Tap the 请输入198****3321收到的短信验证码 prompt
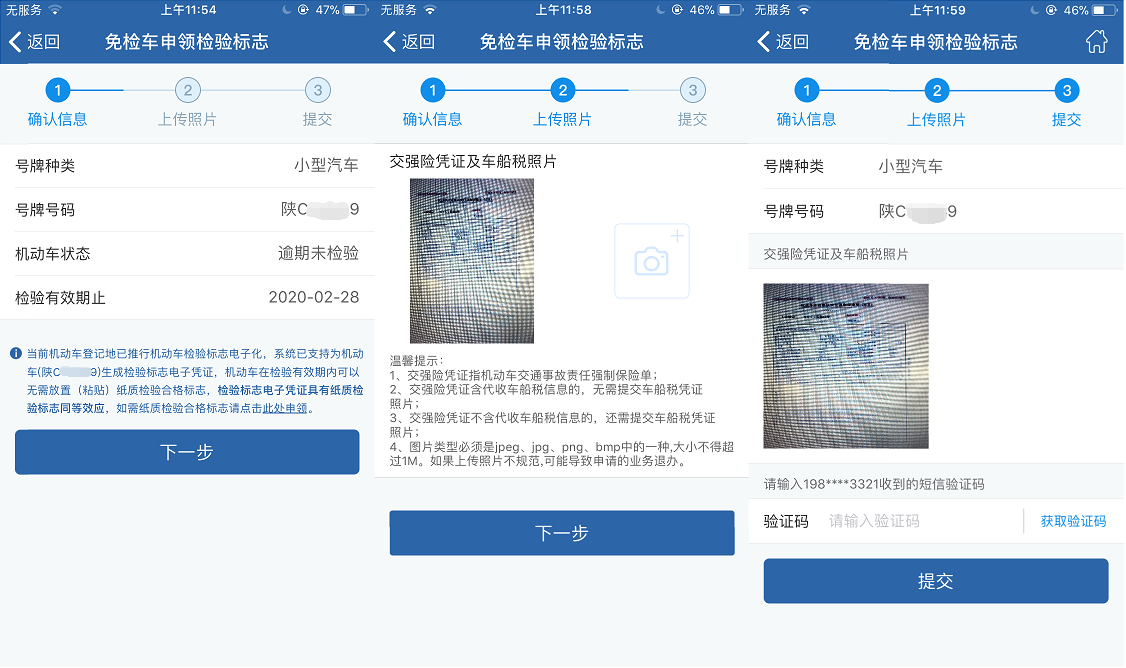 874,484
